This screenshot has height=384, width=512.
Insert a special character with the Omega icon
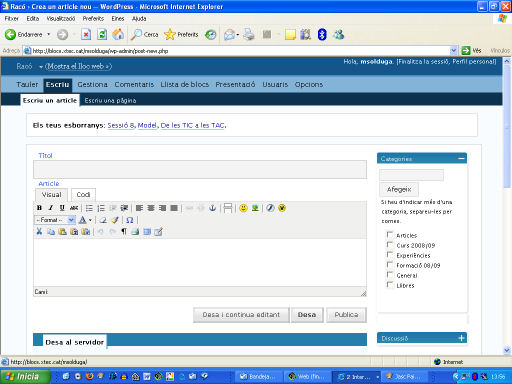click(130, 220)
